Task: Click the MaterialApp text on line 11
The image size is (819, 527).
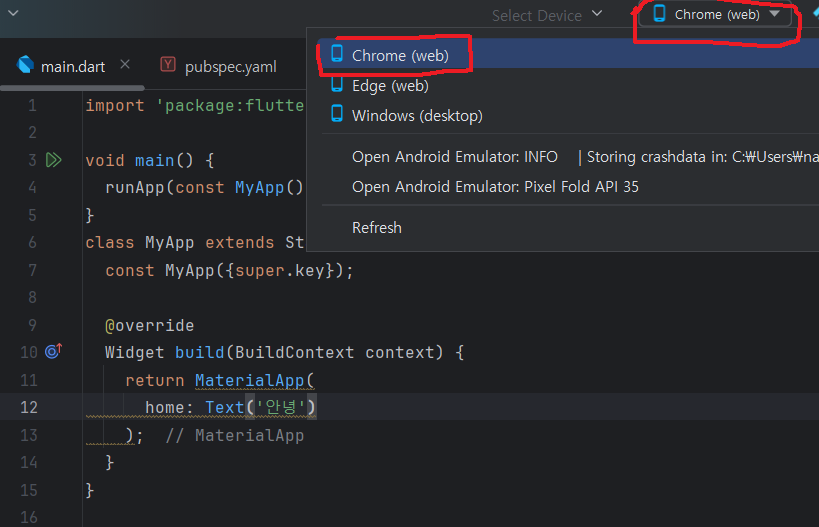Action: [250, 380]
